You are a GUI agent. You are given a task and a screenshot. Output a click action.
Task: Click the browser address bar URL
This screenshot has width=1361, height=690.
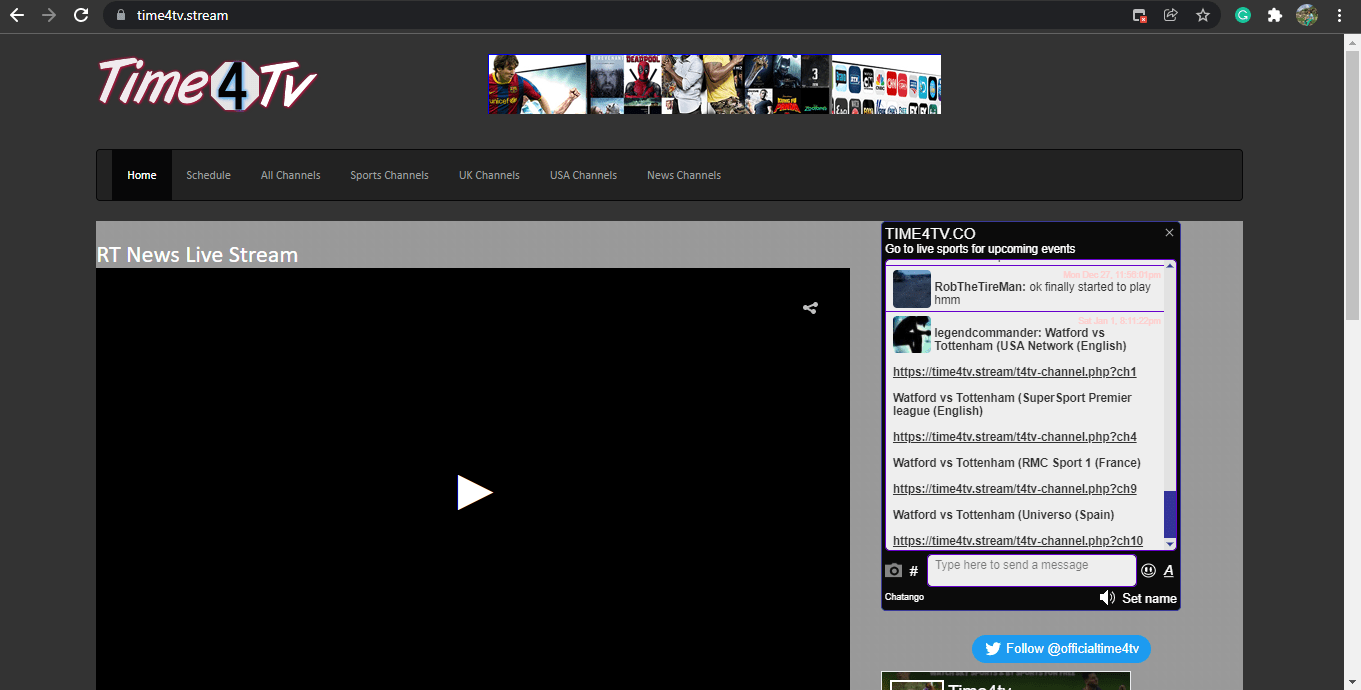click(x=183, y=16)
